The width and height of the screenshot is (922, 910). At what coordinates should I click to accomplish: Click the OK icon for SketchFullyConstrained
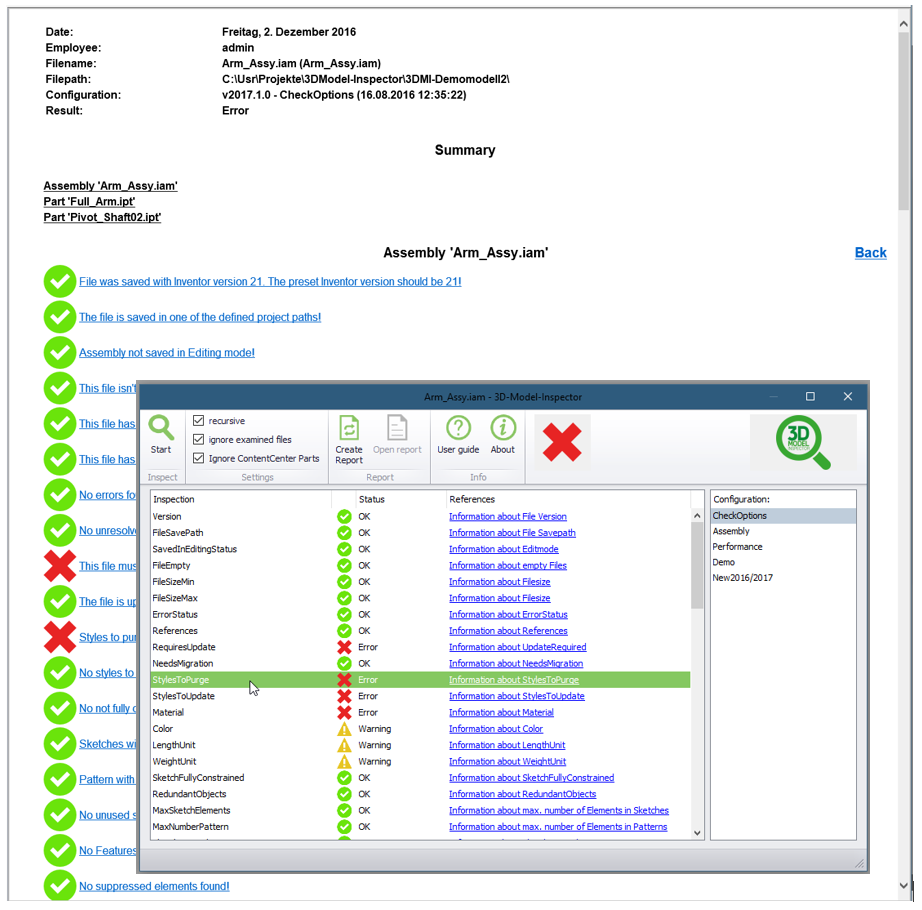click(x=344, y=778)
